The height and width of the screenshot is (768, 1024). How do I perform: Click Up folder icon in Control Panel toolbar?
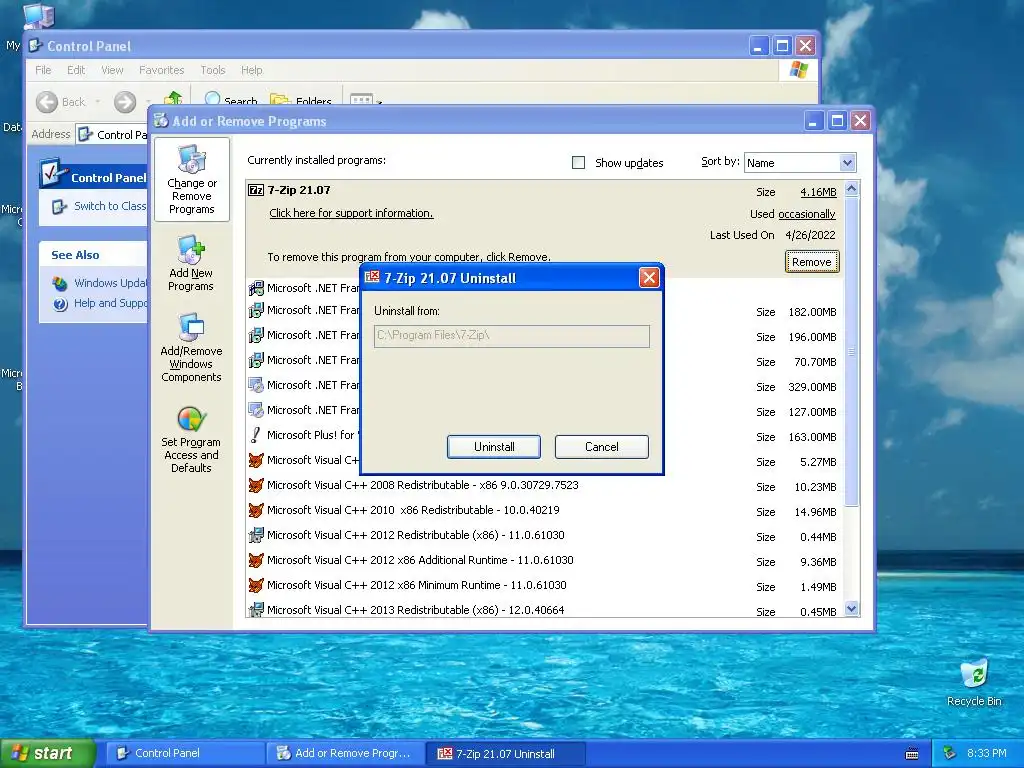[173, 98]
